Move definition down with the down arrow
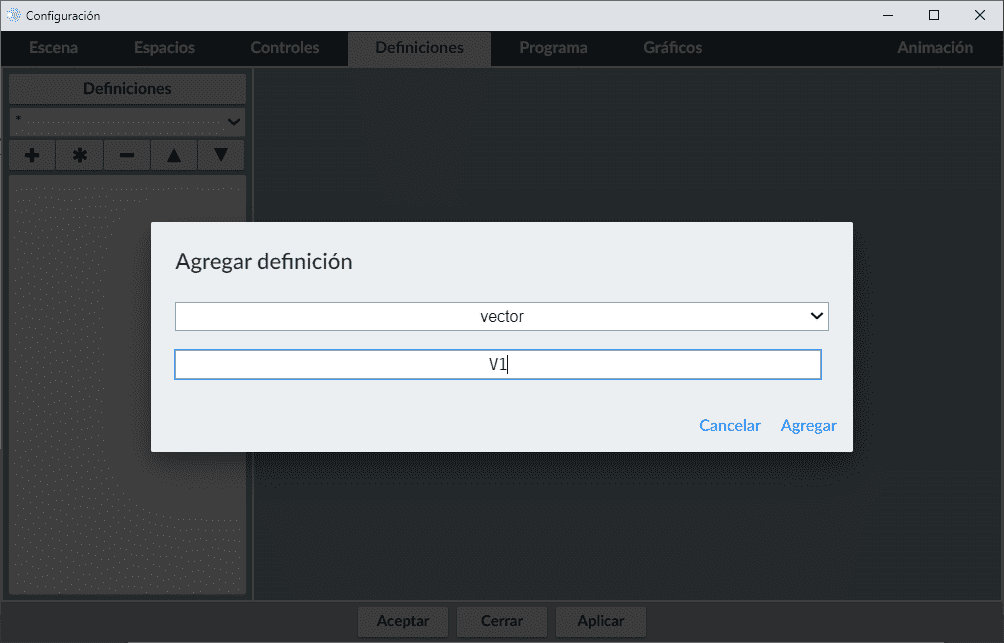This screenshot has height=643, width=1004. [x=221, y=155]
